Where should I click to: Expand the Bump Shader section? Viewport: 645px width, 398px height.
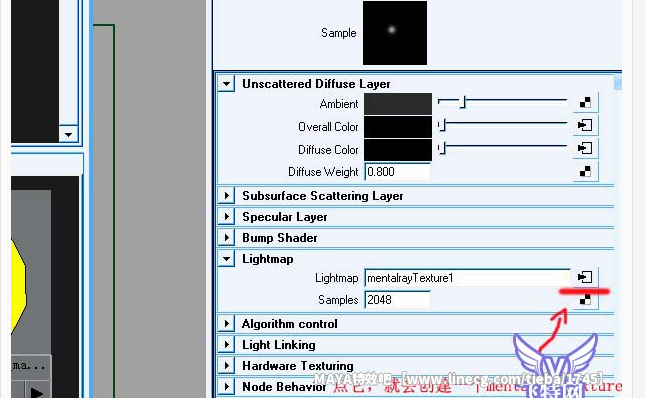226,238
